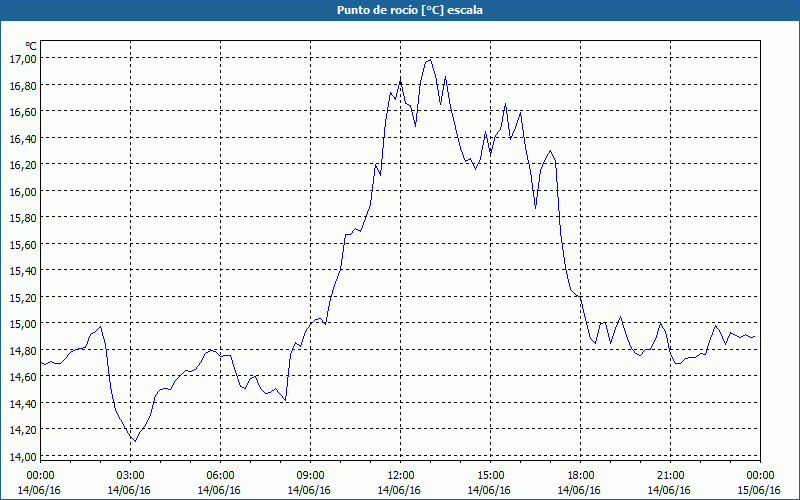The height and width of the screenshot is (500, 800).
Task: Select the 06:00 time label
Action: pos(220,476)
